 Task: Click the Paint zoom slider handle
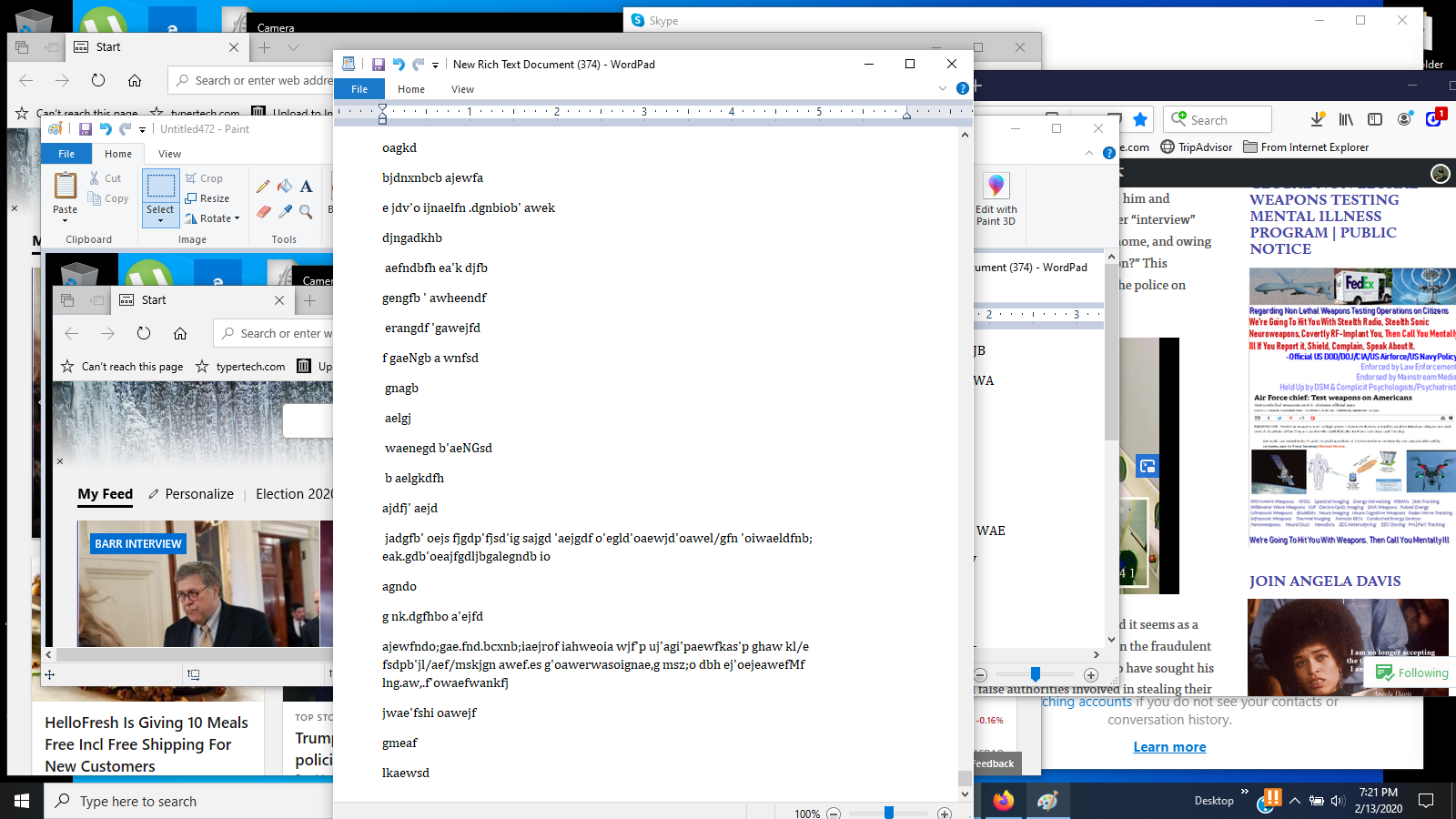pyautogui.click(x=1036, y=674)
